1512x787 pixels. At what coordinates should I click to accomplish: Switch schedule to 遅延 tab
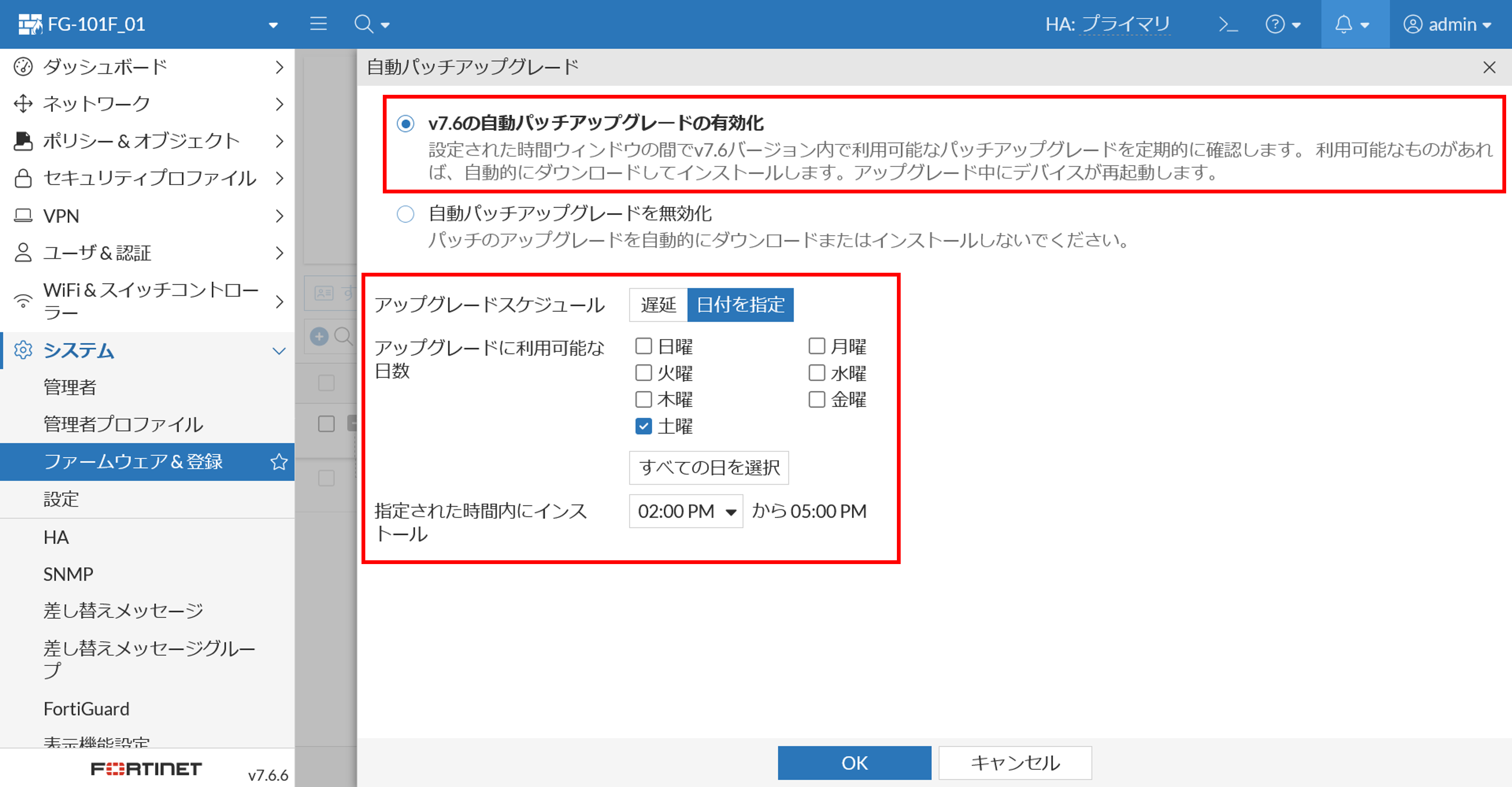point(658,305)
